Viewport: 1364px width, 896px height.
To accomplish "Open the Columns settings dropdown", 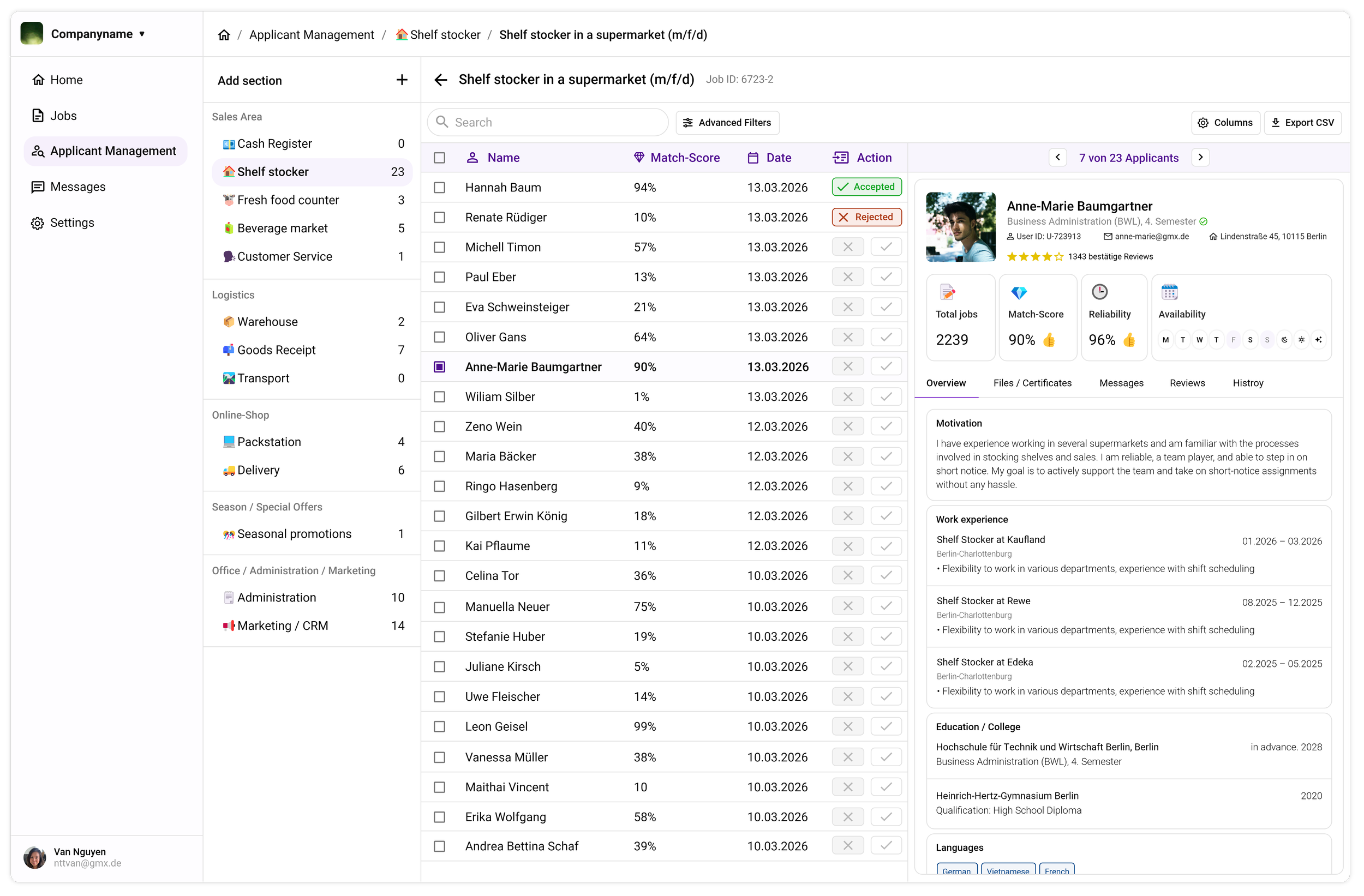I will pos(1225,123).
